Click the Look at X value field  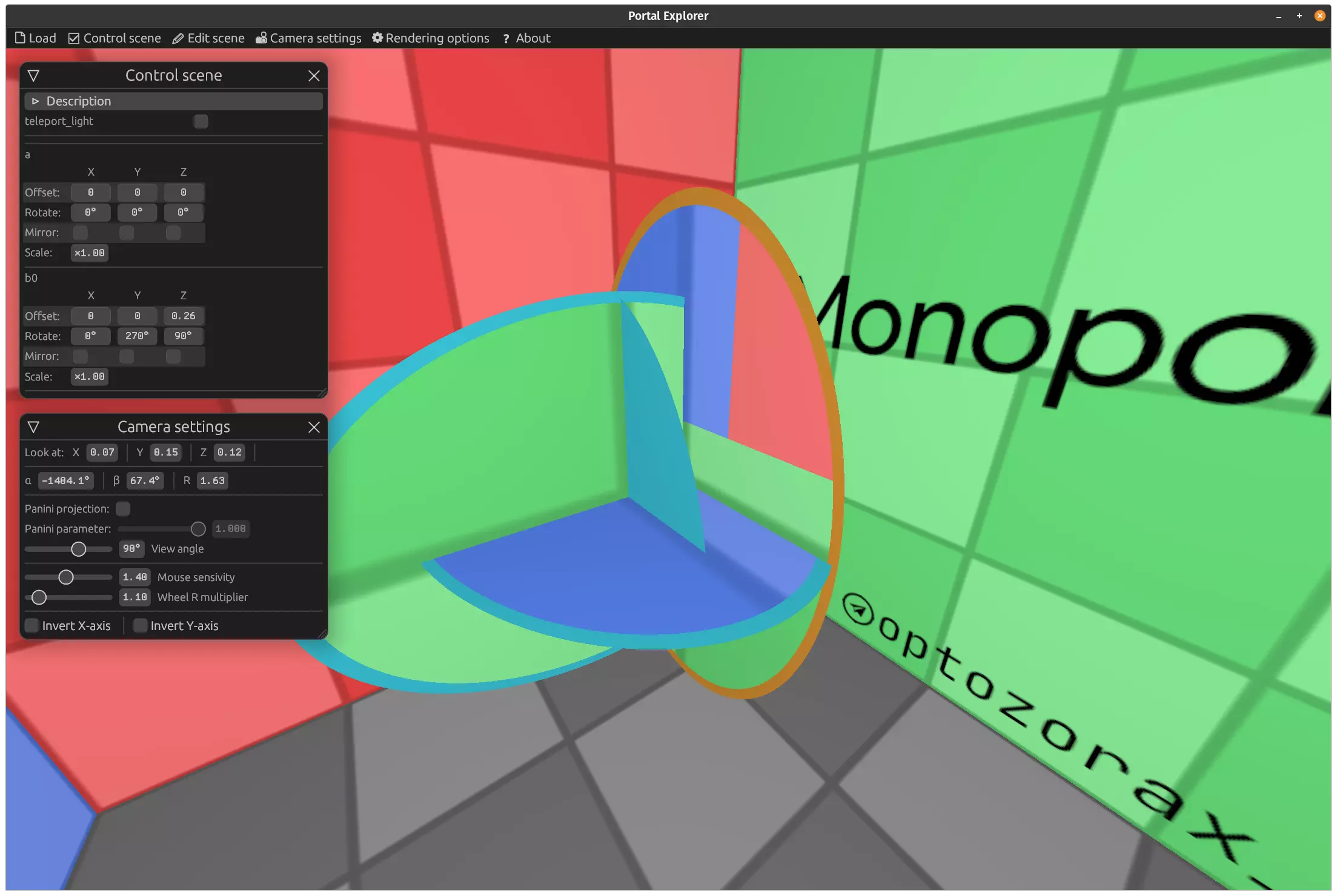102,453
